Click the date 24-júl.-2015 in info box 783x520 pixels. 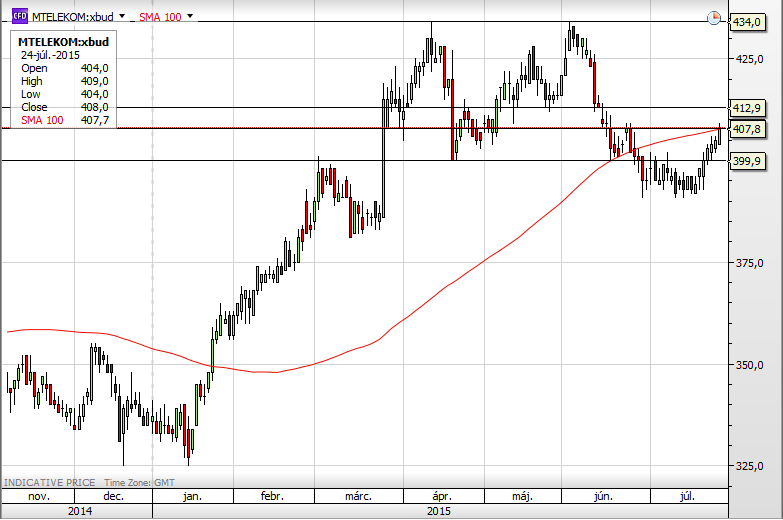tap(50, 55)
